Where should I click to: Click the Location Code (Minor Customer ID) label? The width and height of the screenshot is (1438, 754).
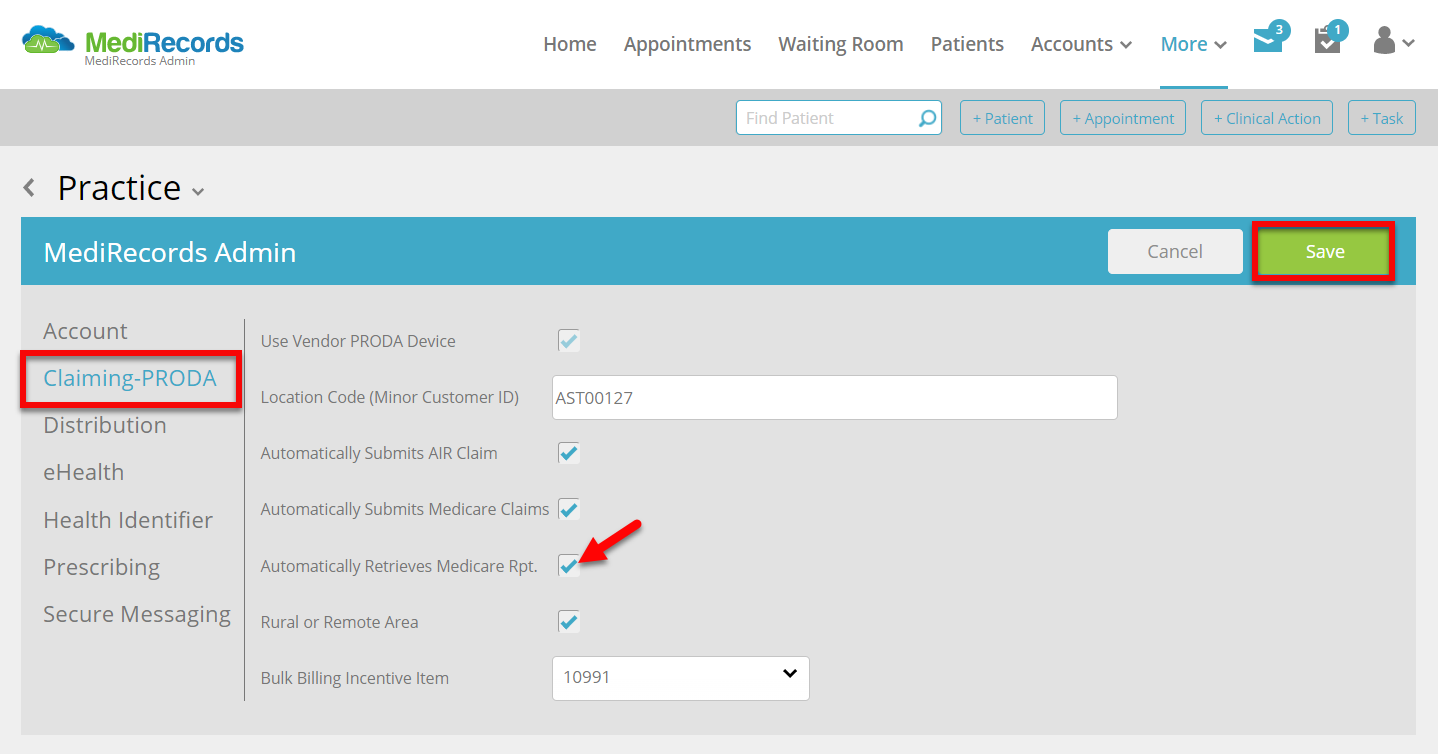coord(390,397)
